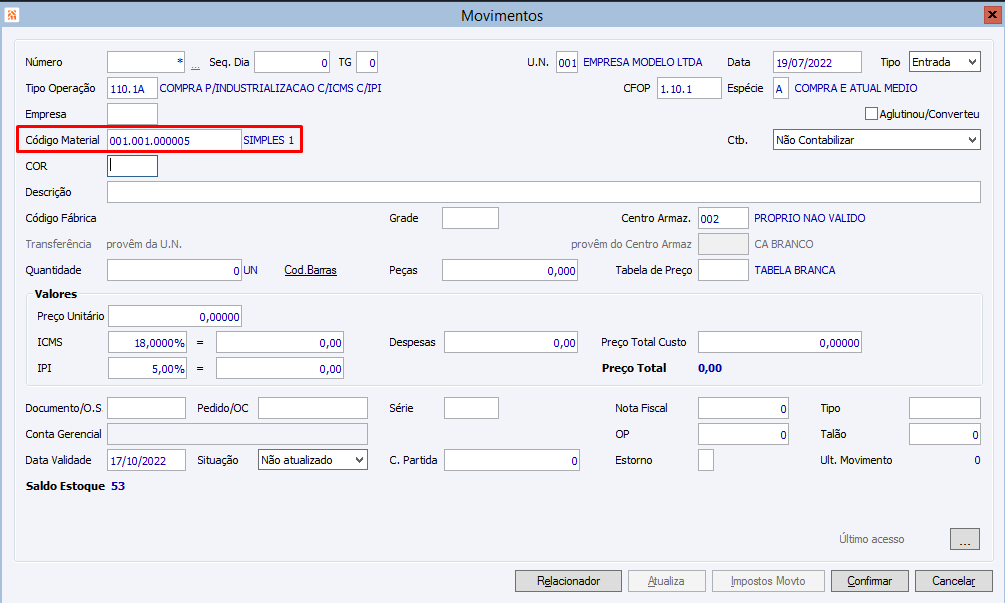
Task: Focus the Empresa input field
Action: (x=132, y=114)
